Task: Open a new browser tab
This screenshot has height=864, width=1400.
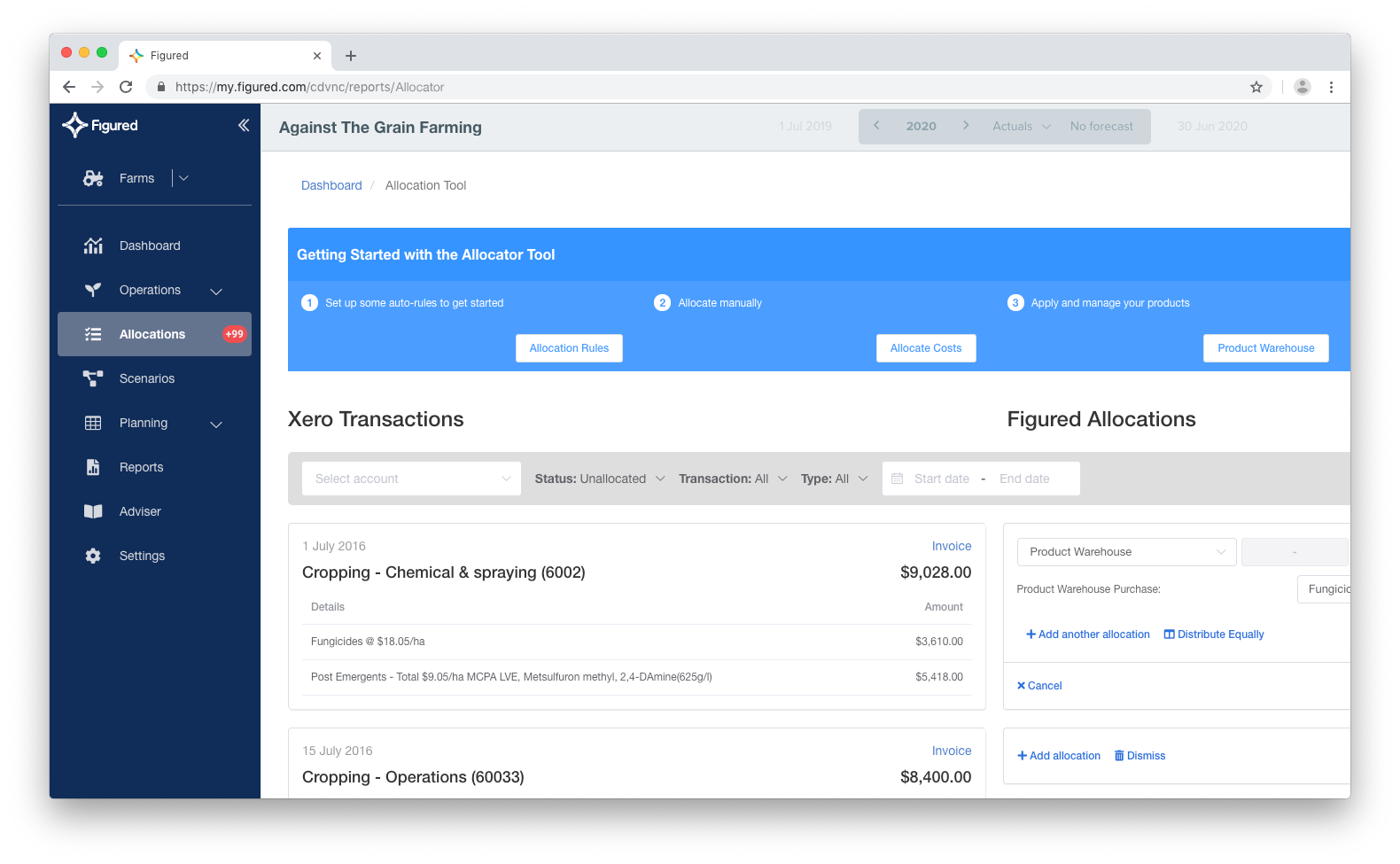Action: point(351,56)
